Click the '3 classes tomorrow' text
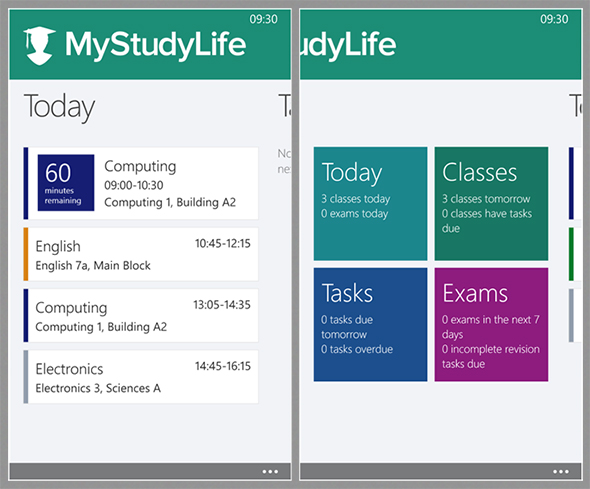590x489 pixels. pos(486,199)
